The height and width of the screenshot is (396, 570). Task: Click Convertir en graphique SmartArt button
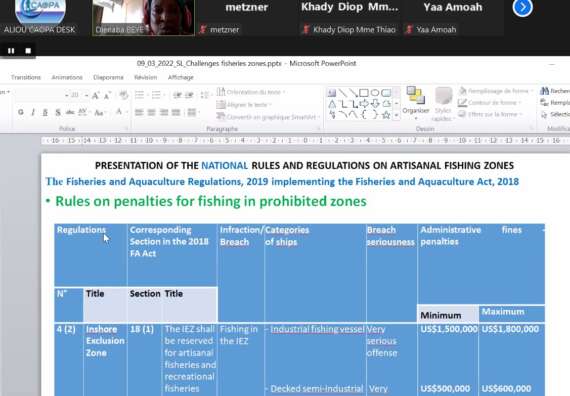click(x=268, y=117)
